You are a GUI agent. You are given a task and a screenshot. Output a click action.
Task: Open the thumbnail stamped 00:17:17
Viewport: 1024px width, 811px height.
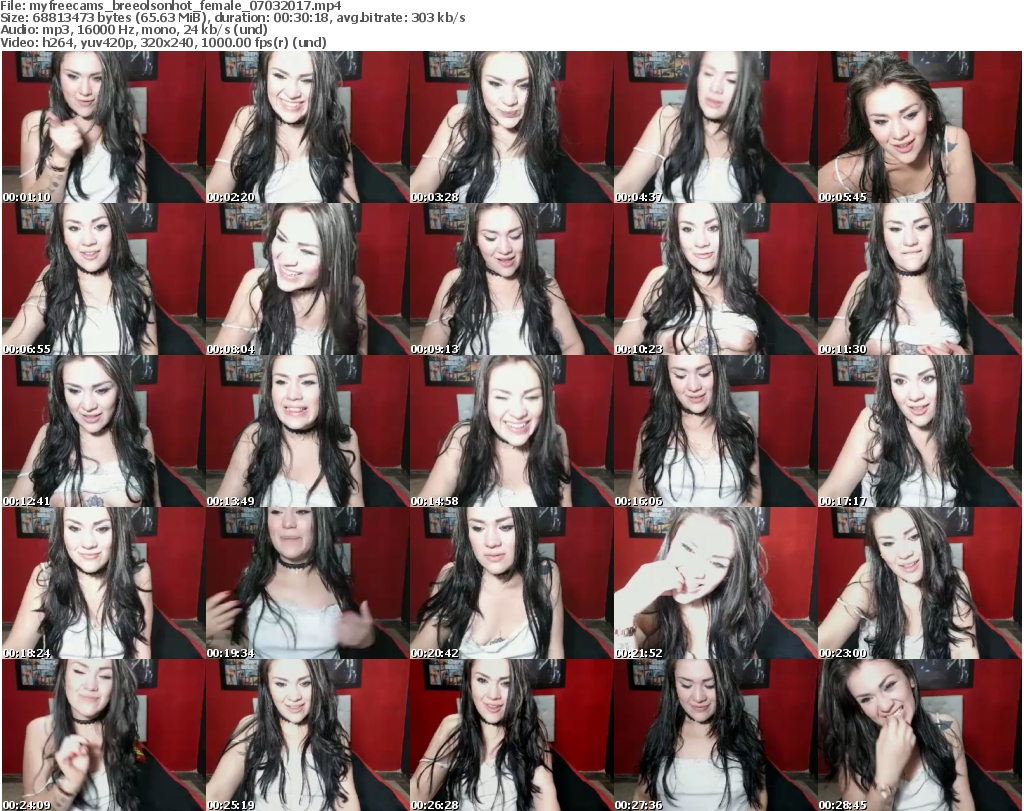pyautogui.click(x=920, y=431)
